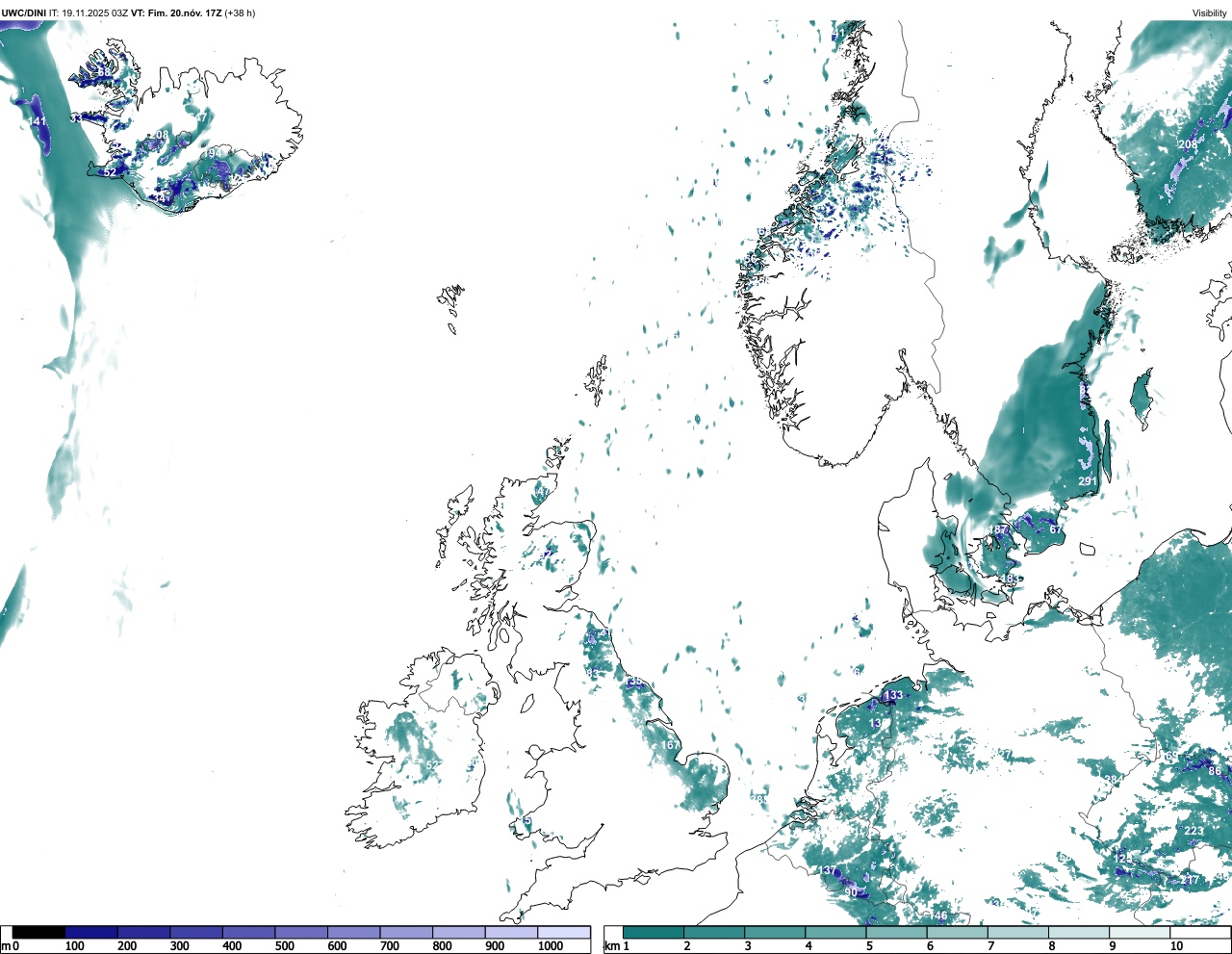
Task: Click the '10' km tick label
Action: pos(1176,946)
